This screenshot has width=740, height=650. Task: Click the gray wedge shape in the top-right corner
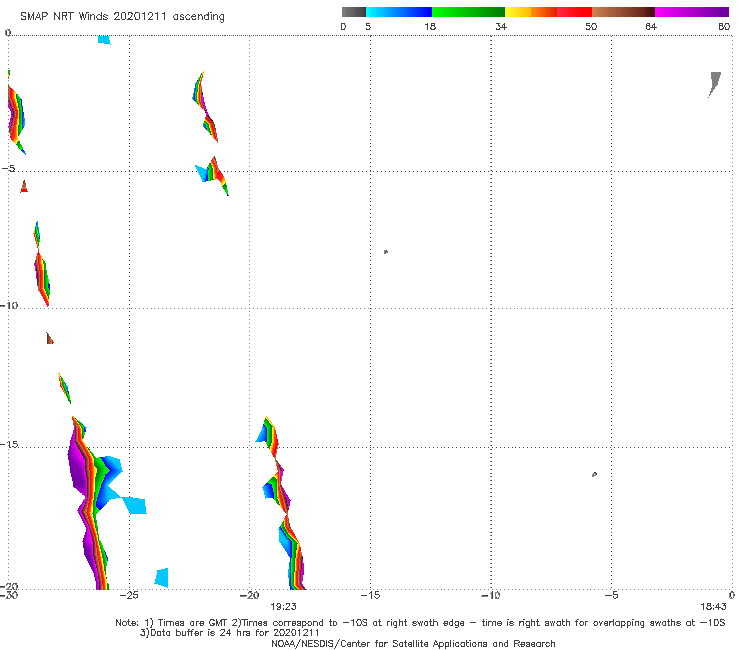(x=715, y=84)
